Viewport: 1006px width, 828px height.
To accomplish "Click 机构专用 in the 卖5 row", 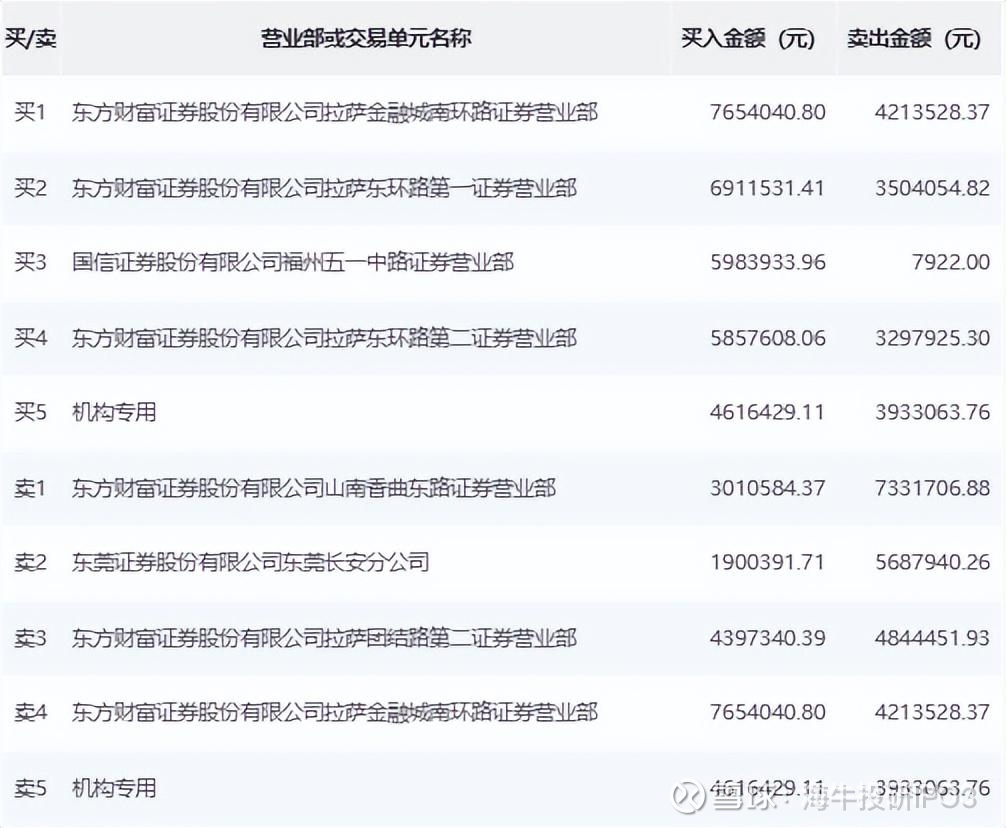I will (x=114, y=788).
